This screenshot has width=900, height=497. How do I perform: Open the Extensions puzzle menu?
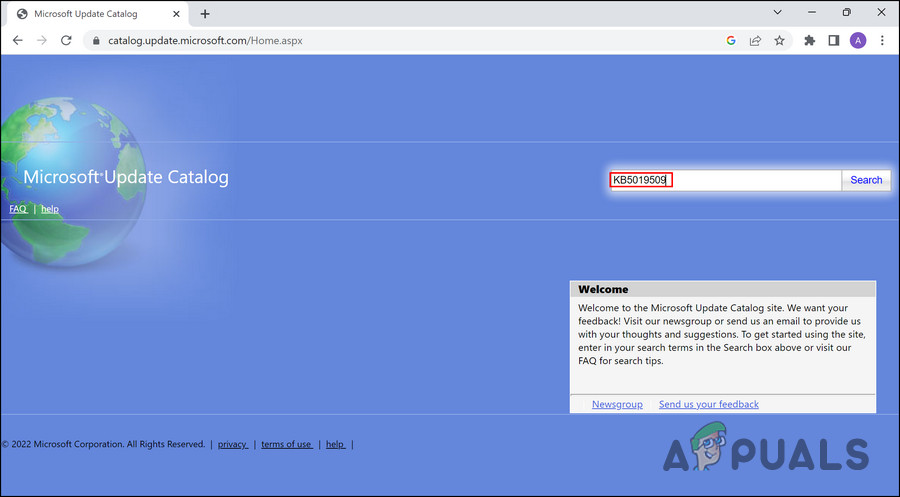(x=809, y=41)
